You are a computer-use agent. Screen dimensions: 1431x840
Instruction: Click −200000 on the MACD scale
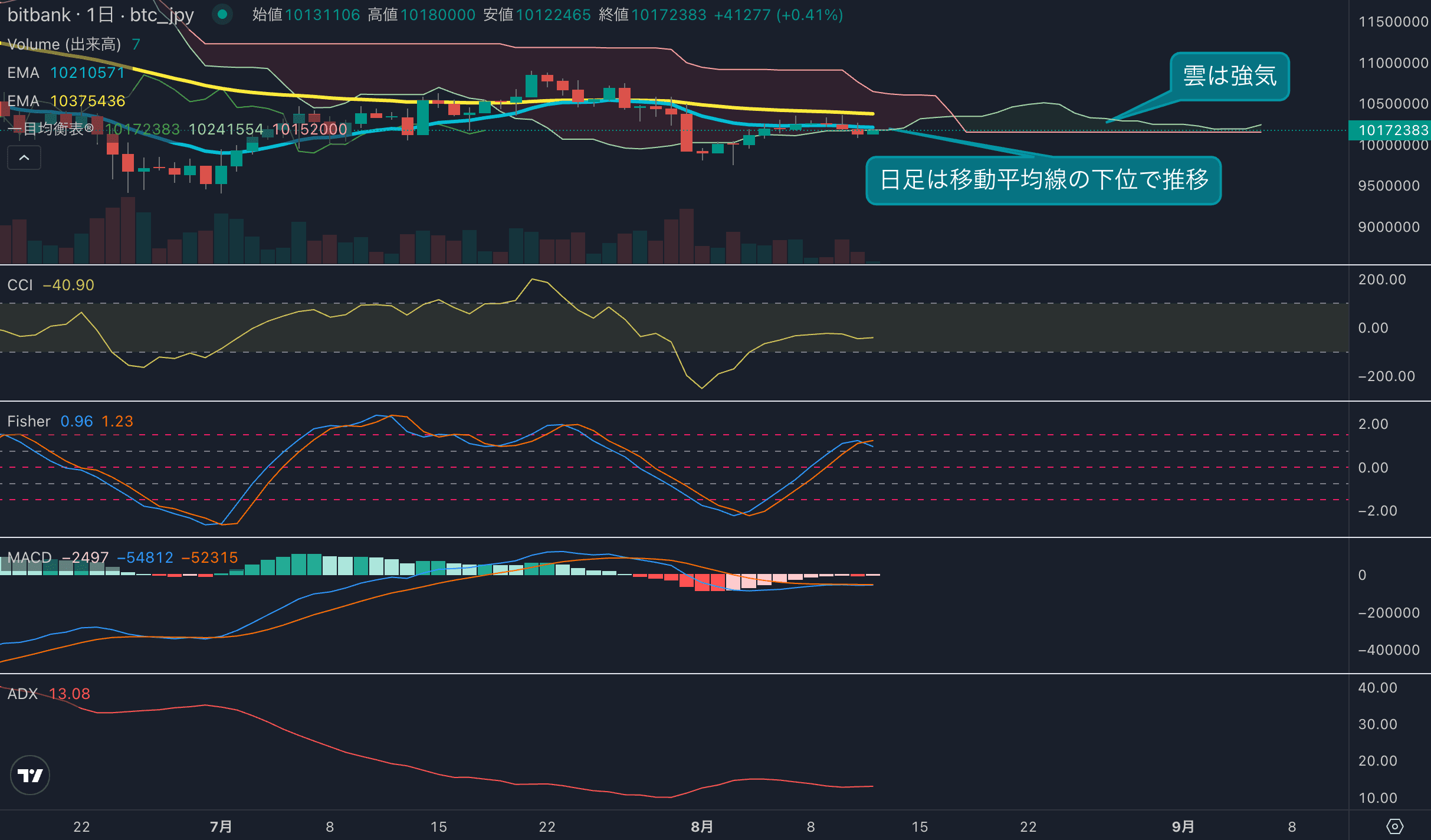point(1389,613)
